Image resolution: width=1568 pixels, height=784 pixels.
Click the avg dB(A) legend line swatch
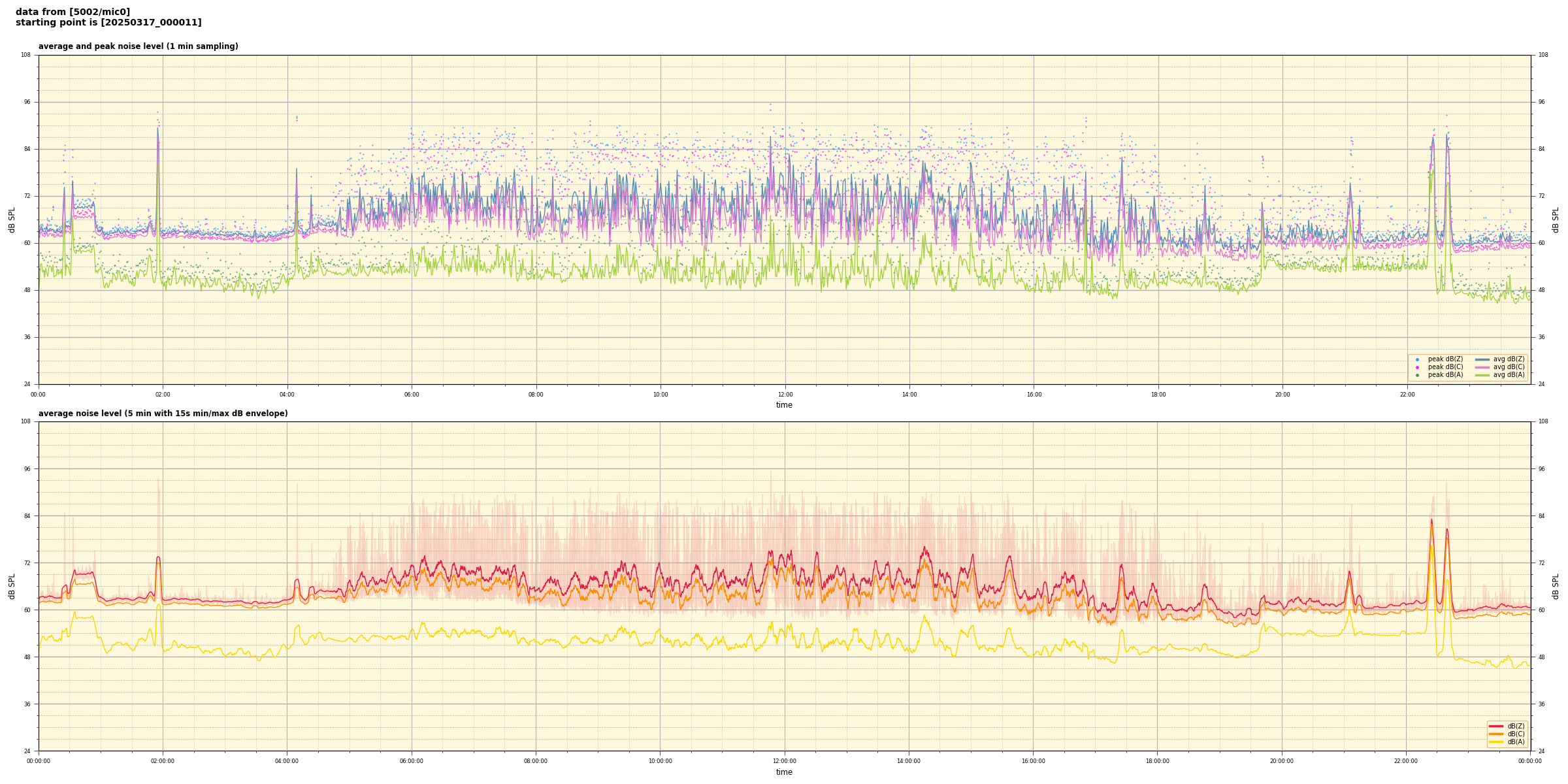click(x=1482, y=375)
